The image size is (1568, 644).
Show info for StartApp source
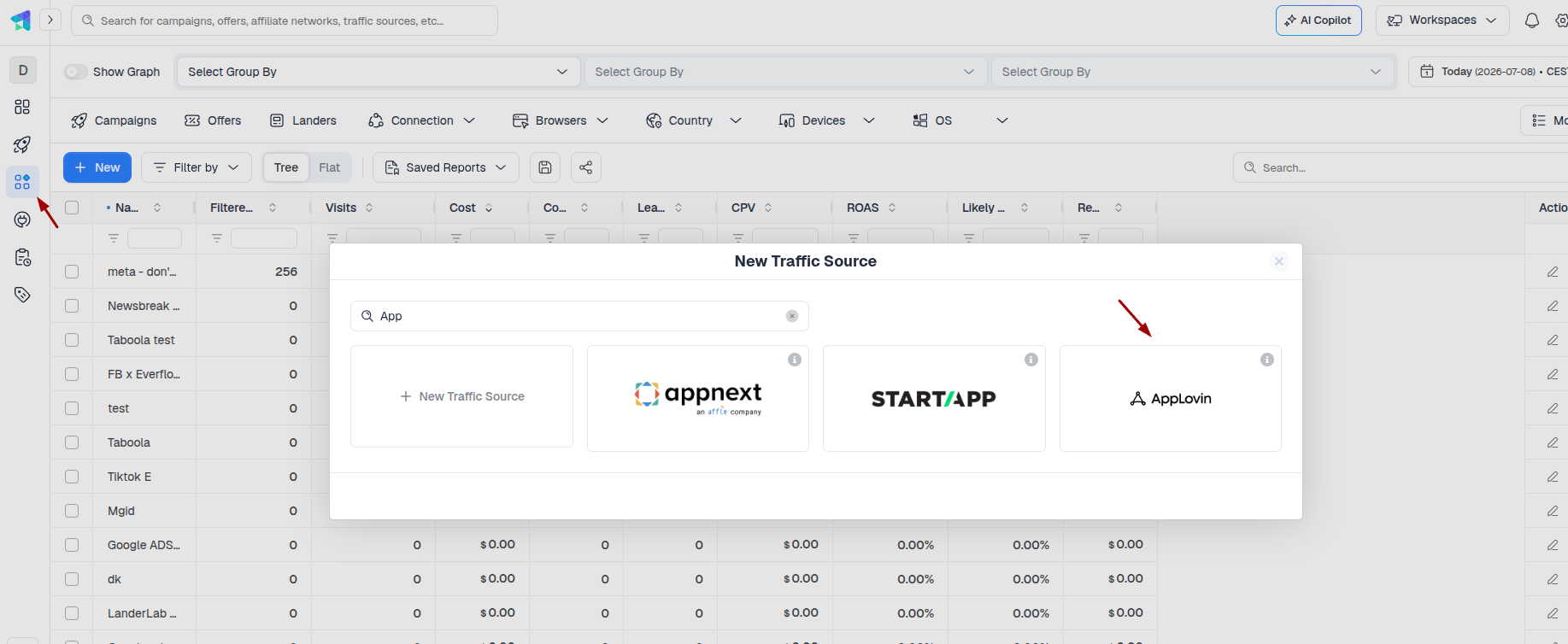[1031, 360]
